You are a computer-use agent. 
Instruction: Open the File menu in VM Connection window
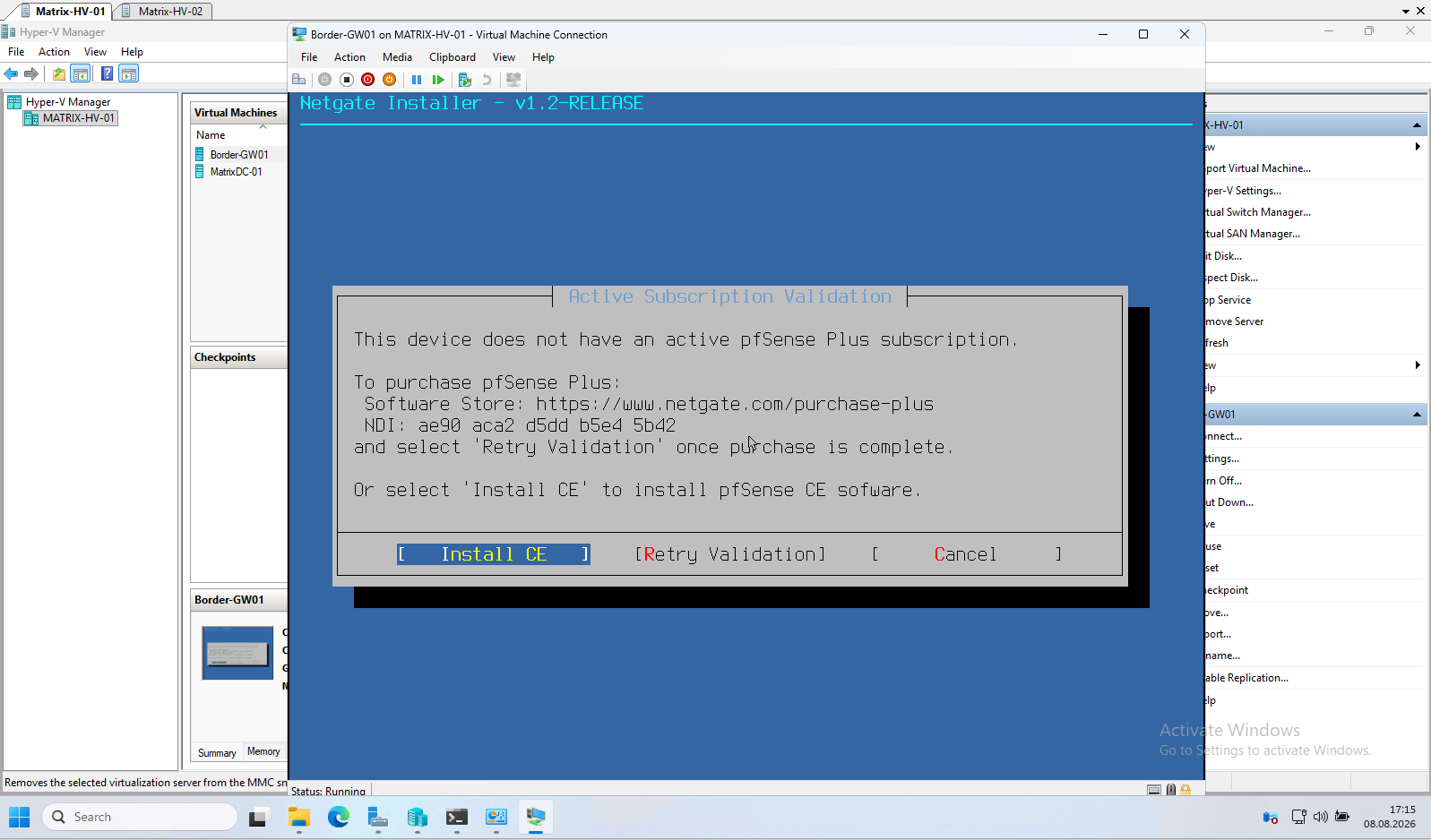point(309,57)
